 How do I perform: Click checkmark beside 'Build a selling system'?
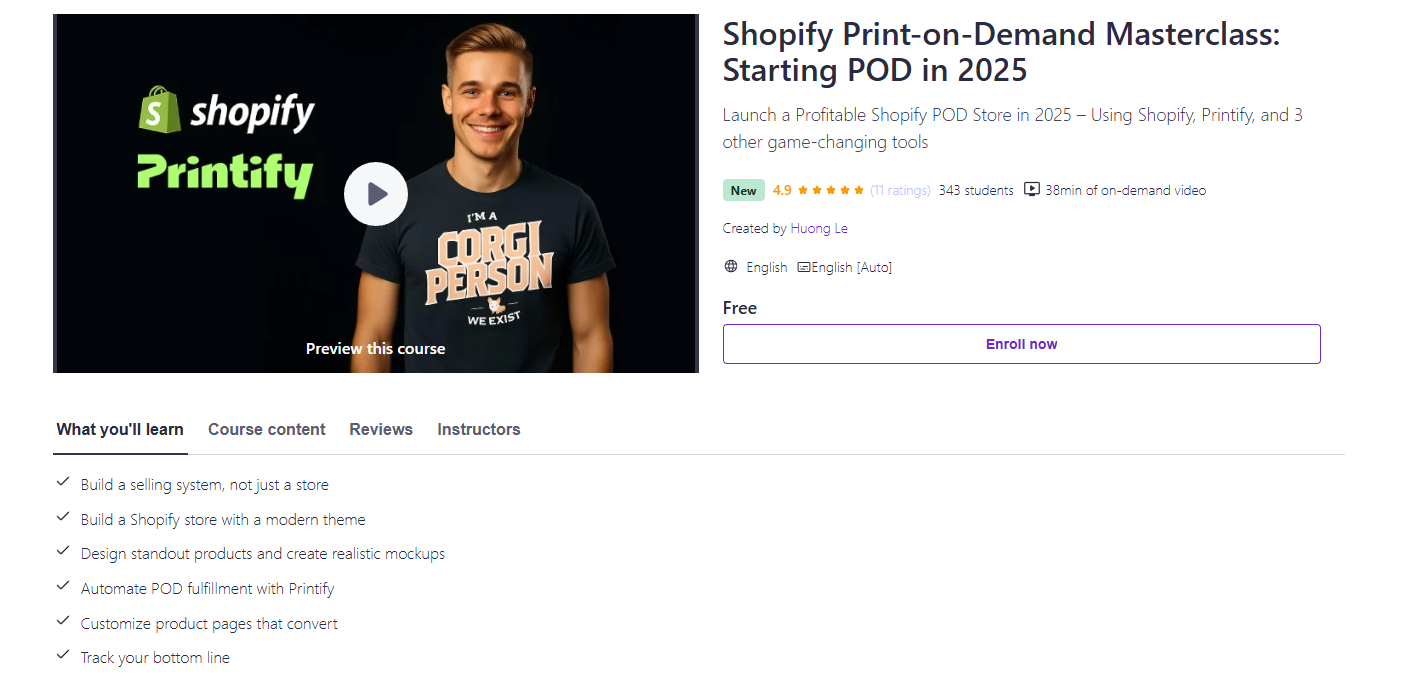(63, 483)
